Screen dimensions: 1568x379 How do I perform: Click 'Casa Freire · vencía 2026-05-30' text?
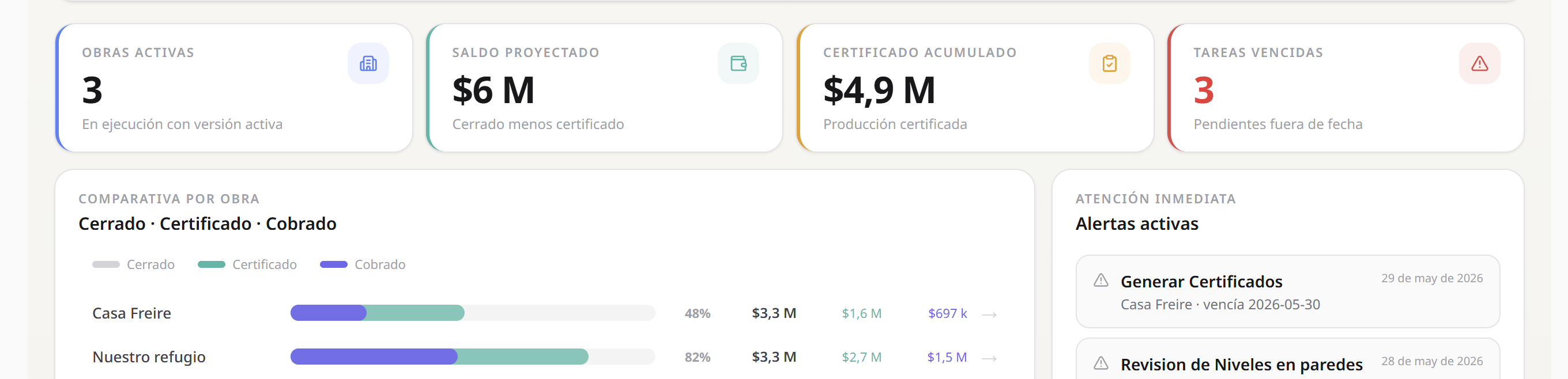[x=1220, y=305]
